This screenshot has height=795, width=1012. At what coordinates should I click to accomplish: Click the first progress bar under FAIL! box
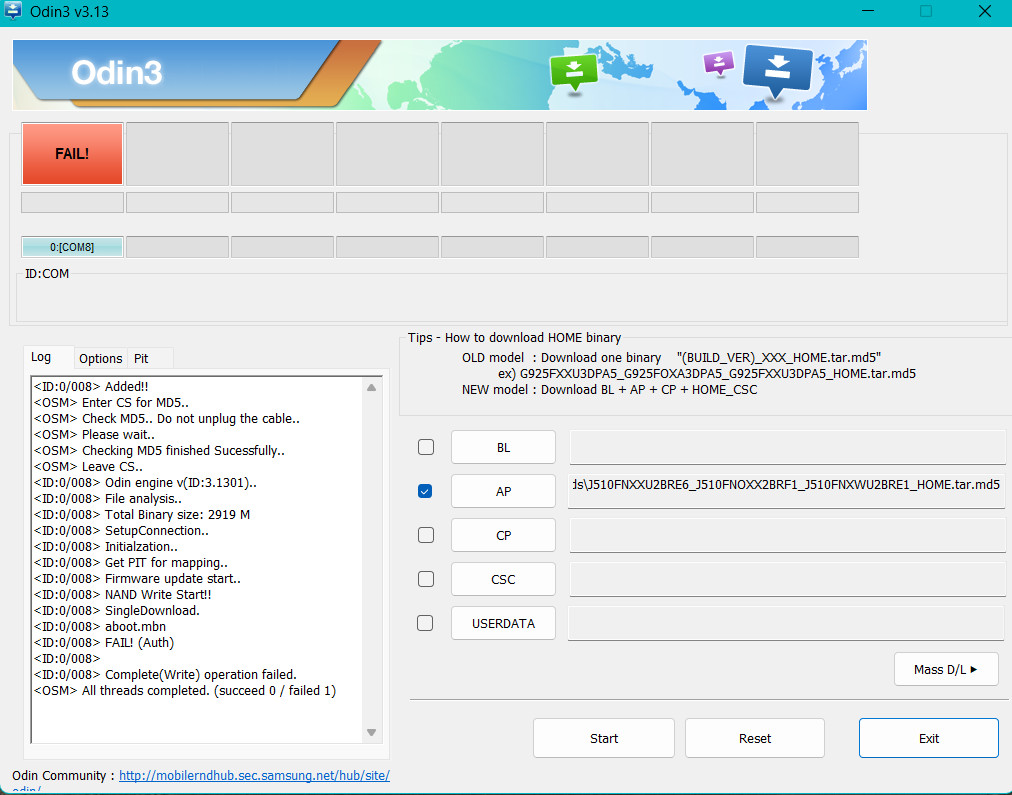[72, 203]
